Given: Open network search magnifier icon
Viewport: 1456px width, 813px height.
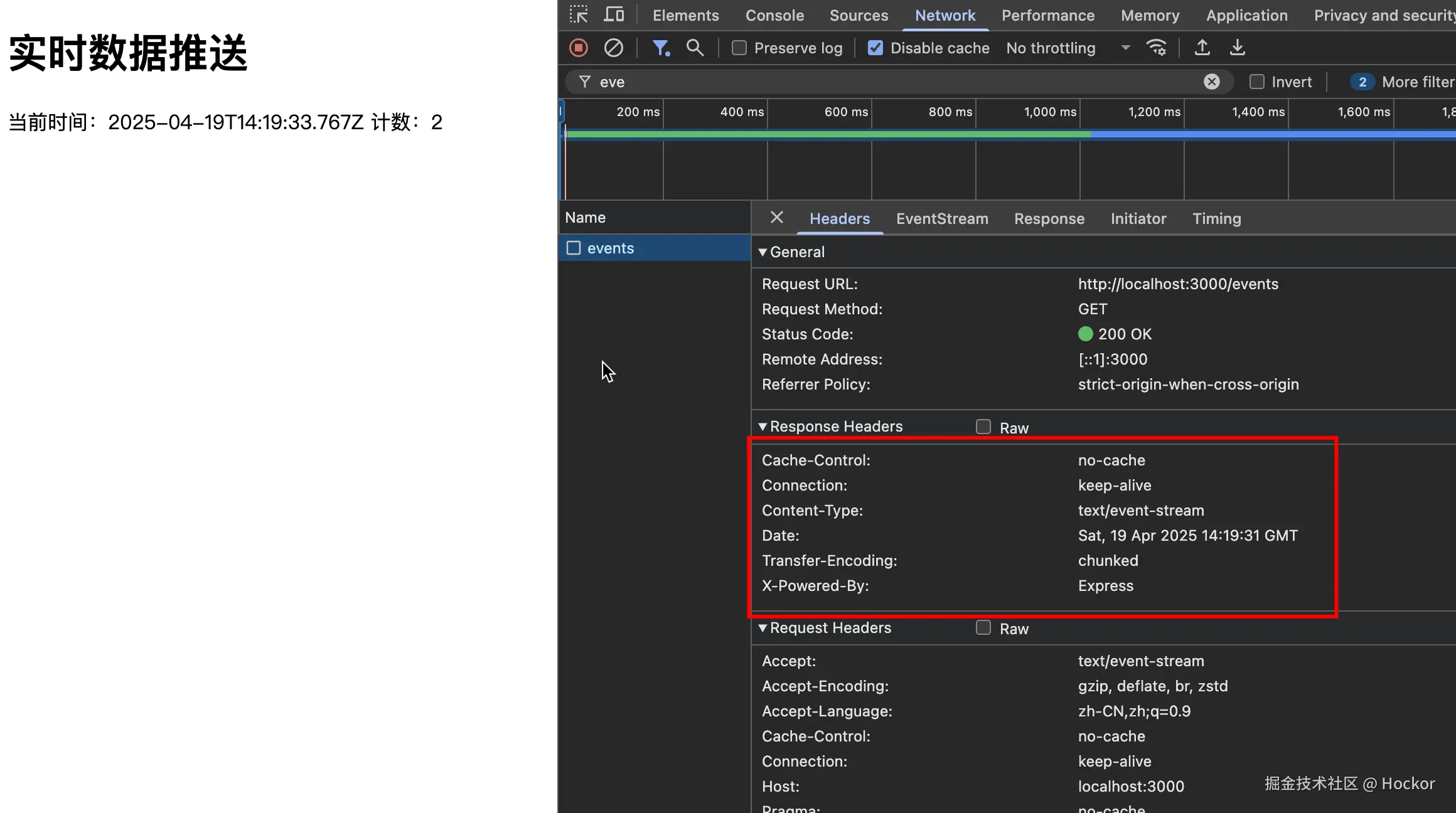Looking at the screenshot, I should [695, 48].
